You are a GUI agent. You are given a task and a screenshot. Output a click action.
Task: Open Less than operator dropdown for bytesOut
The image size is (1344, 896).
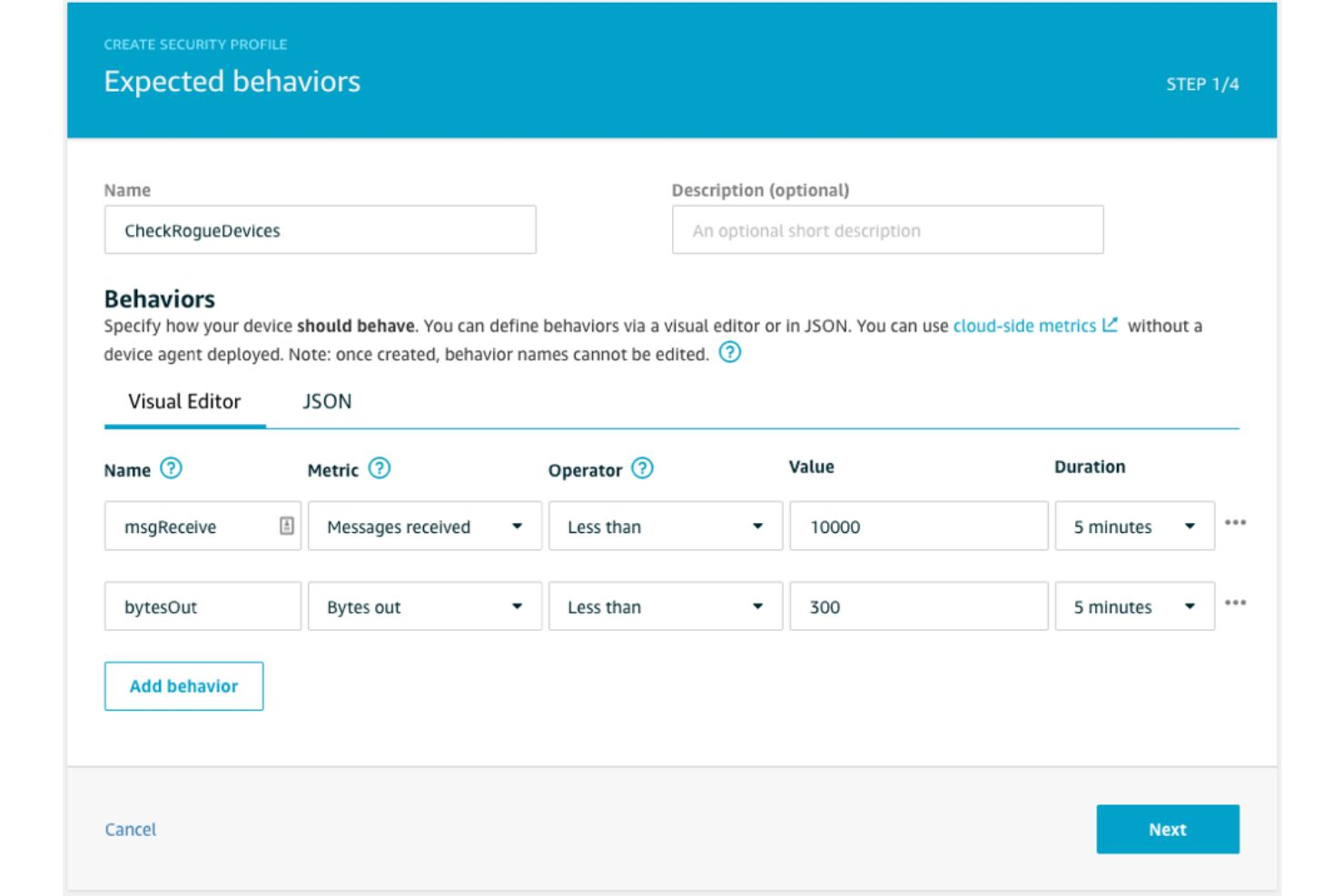666,606
